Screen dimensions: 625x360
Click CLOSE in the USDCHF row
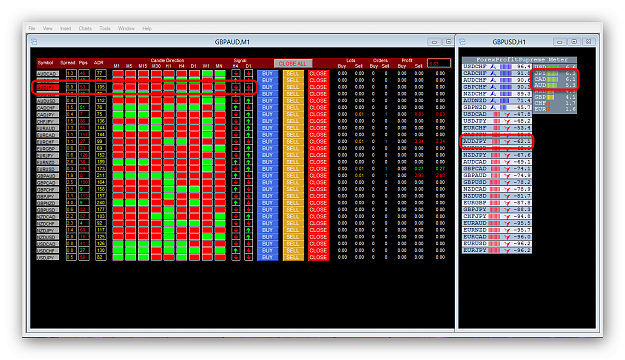pyautogui.click(x=318, y=250)
